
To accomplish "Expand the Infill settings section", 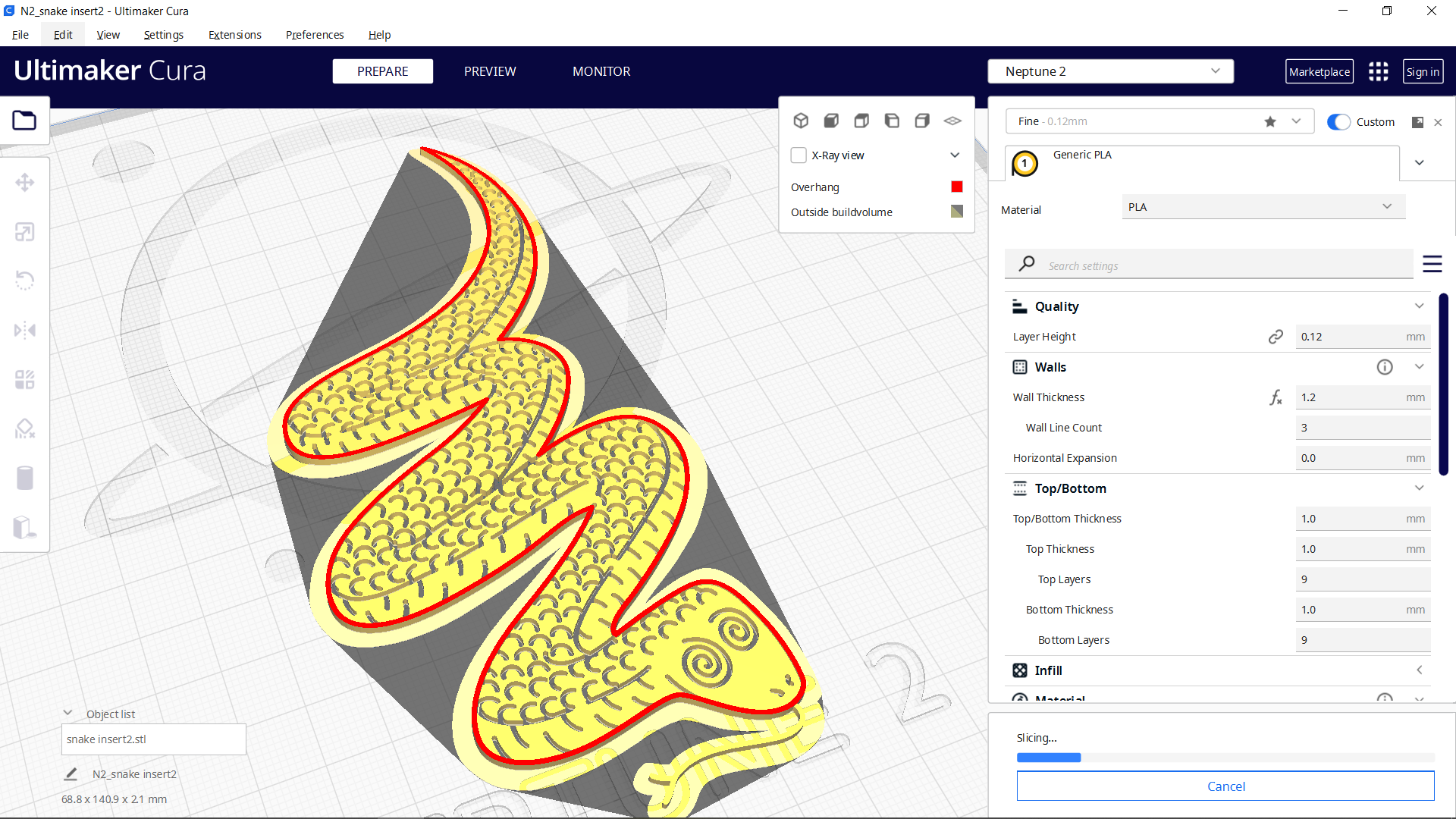I will point(1419,670).
